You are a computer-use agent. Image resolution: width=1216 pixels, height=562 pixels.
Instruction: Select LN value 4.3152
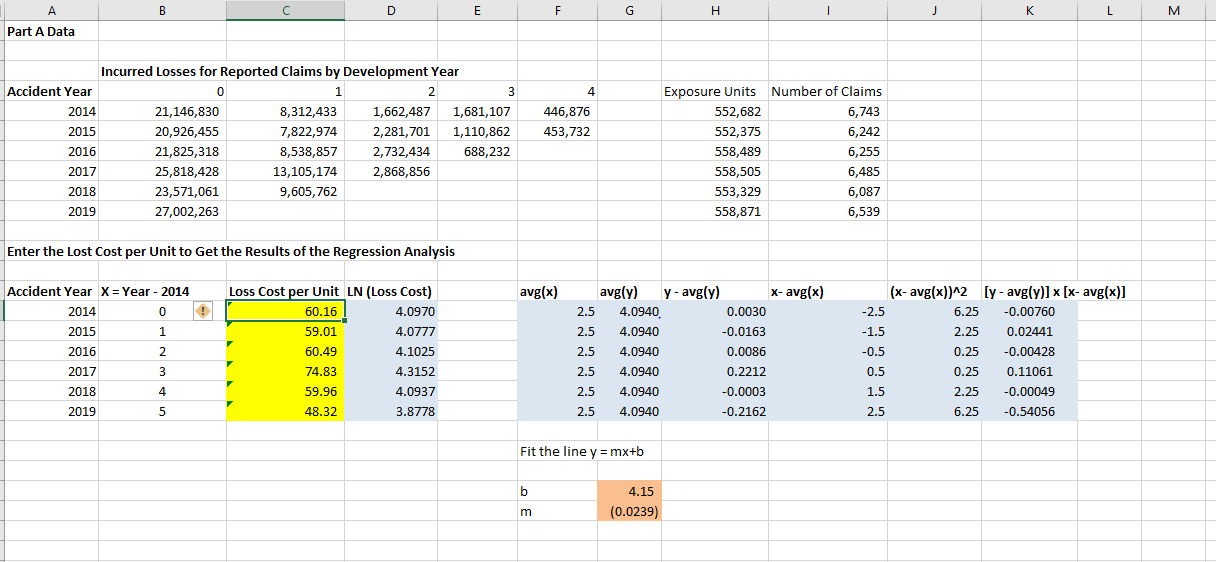[415, 371]
